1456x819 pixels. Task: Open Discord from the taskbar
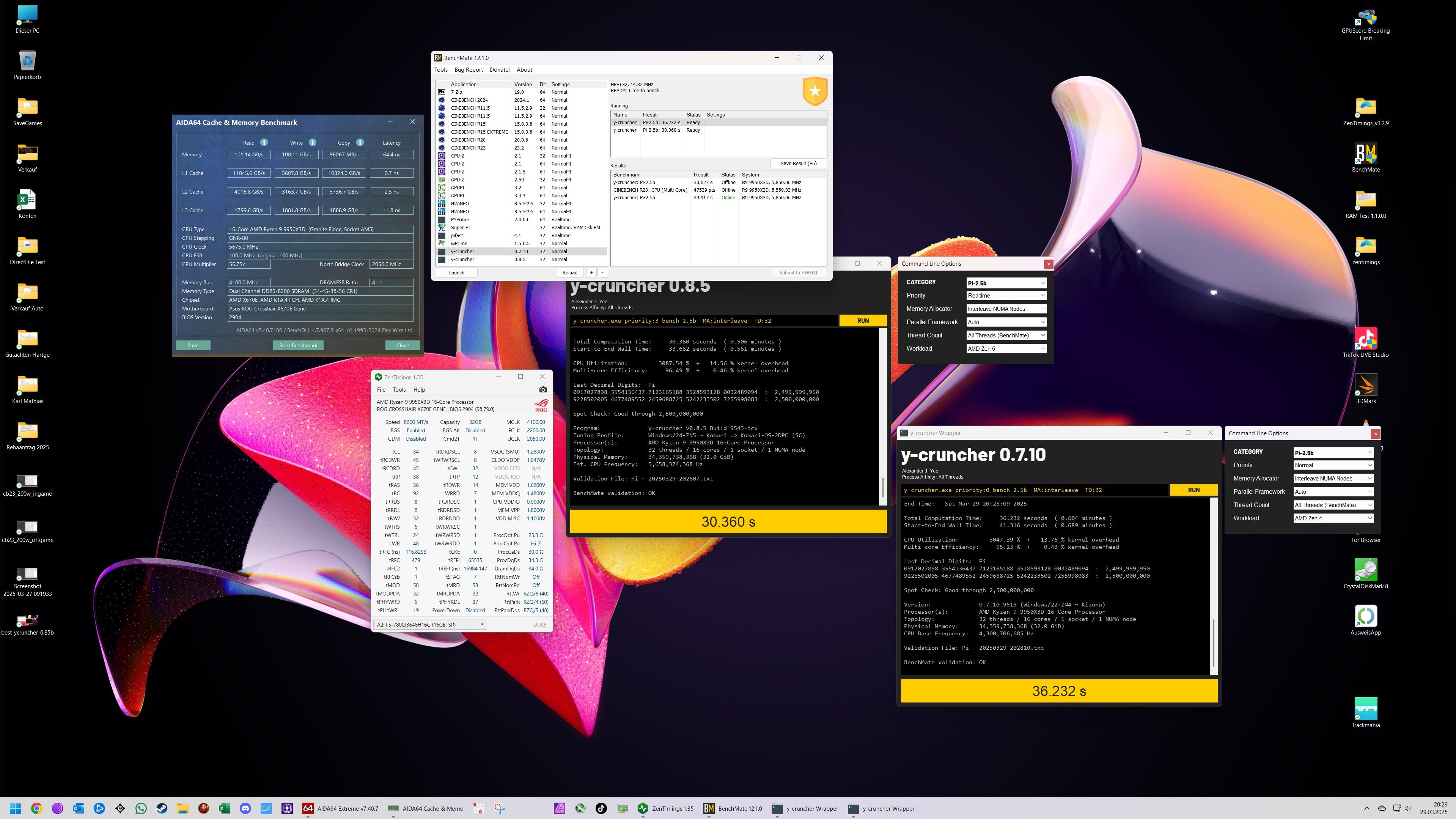(x=245, y=808)
